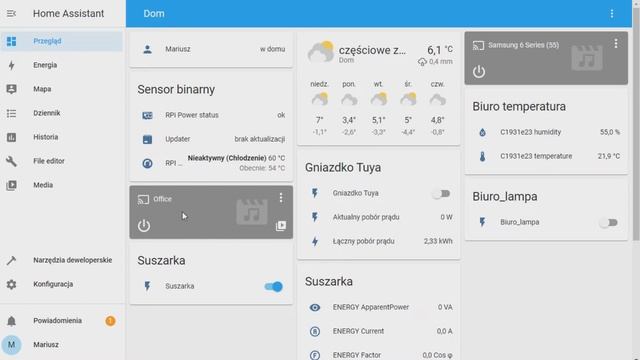Toggle the Suszarka switch off

pos(273,287)
